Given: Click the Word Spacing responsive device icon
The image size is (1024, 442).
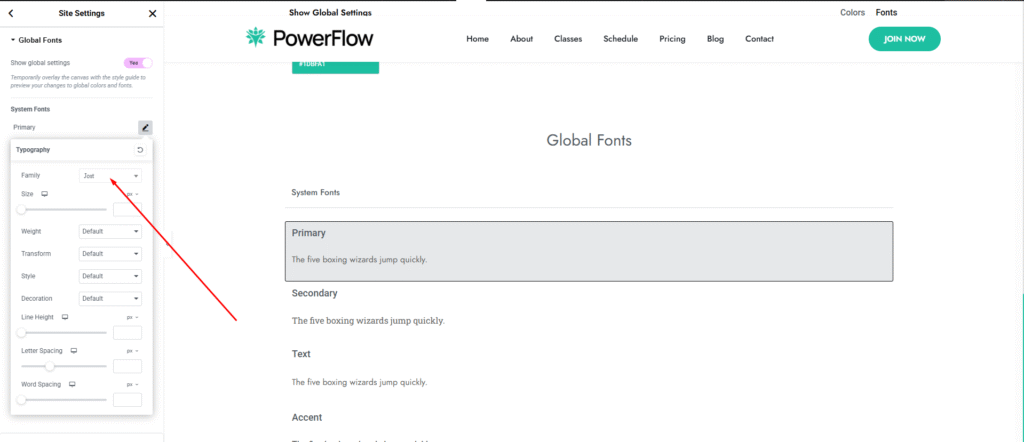Looking at the screenshot, I should click(72, 384).
